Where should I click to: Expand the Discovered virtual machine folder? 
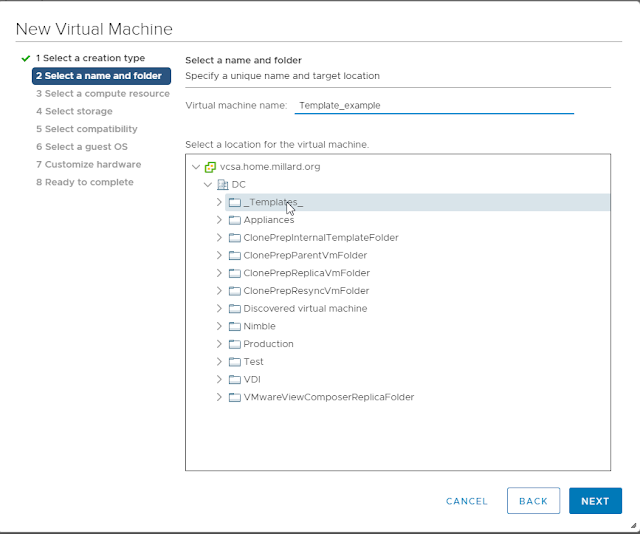coord(220,308)
